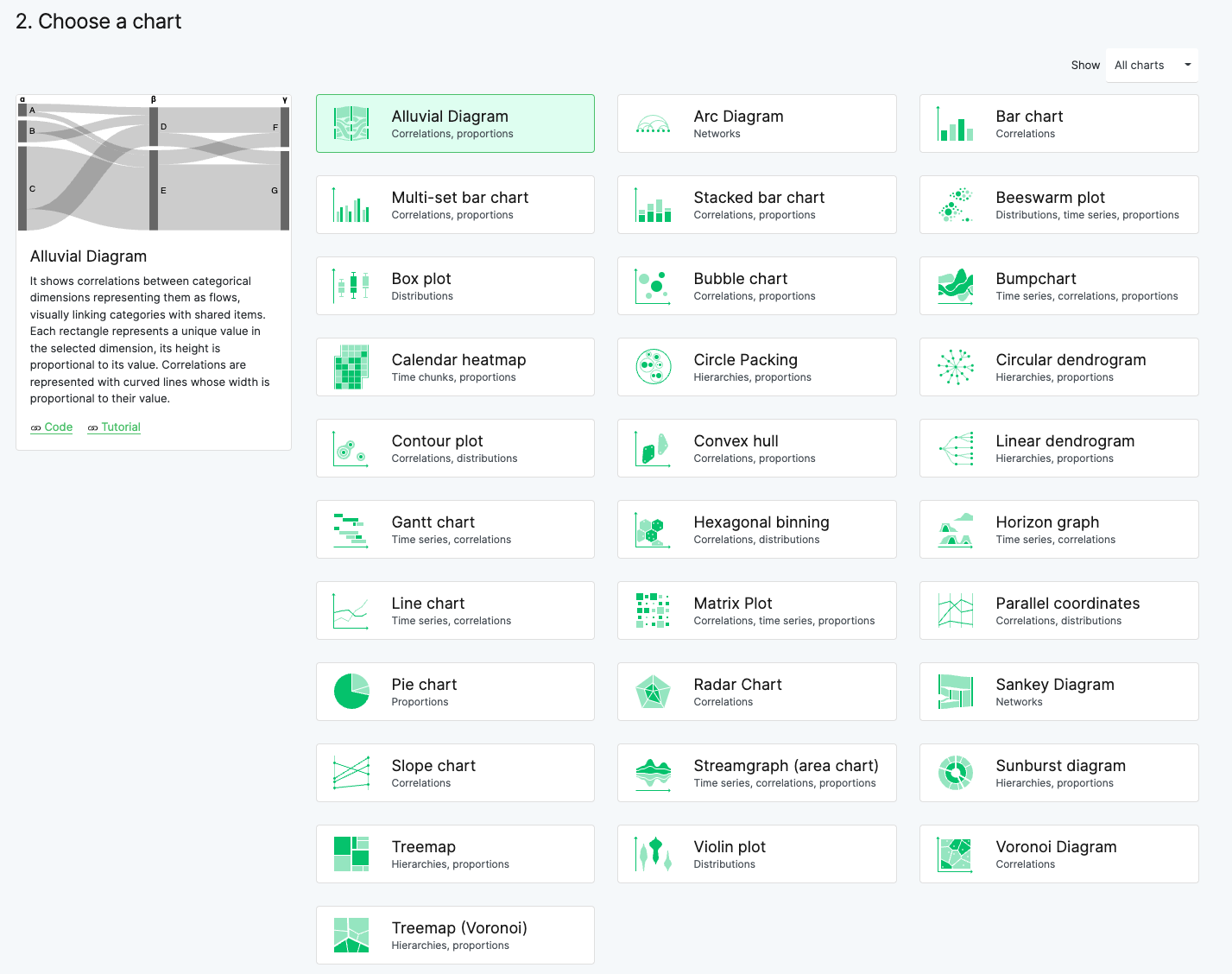1232x974 pixels.
Task: Select the Pie chart icon
Action: [x=351, y=692]
